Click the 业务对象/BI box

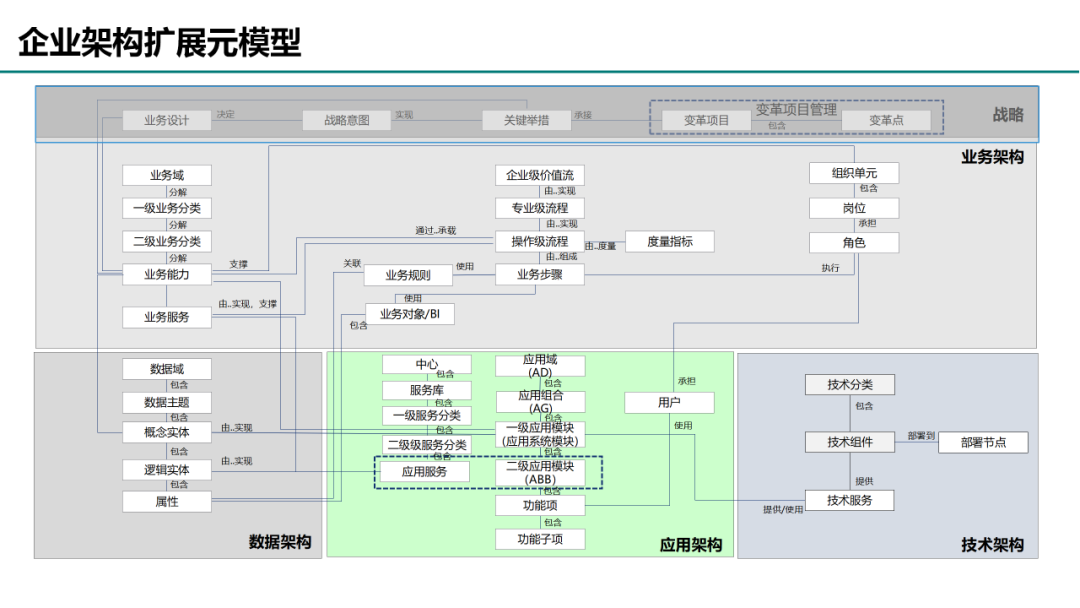pos(410,313)
